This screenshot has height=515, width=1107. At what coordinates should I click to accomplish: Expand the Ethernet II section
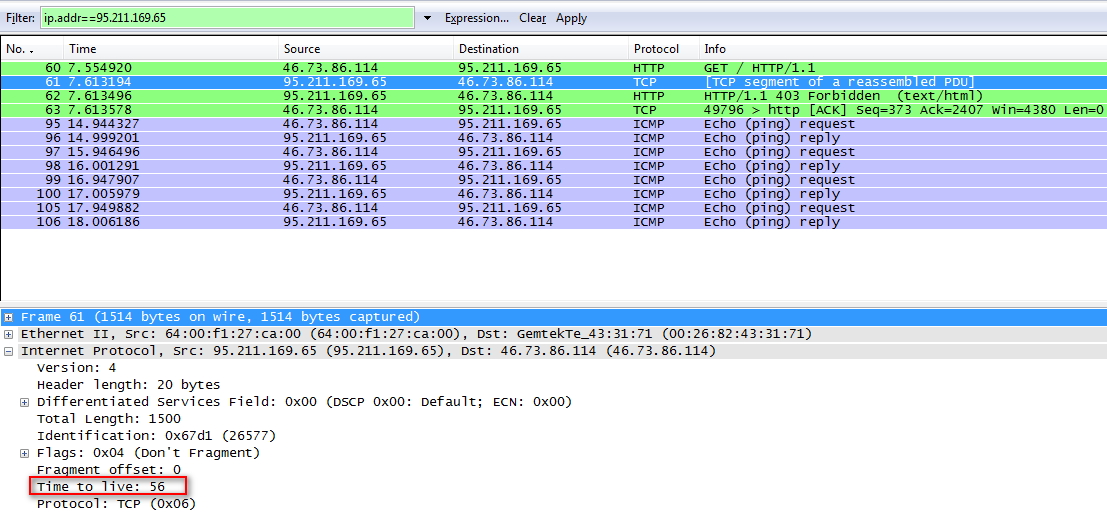click(x=9, y=334)
